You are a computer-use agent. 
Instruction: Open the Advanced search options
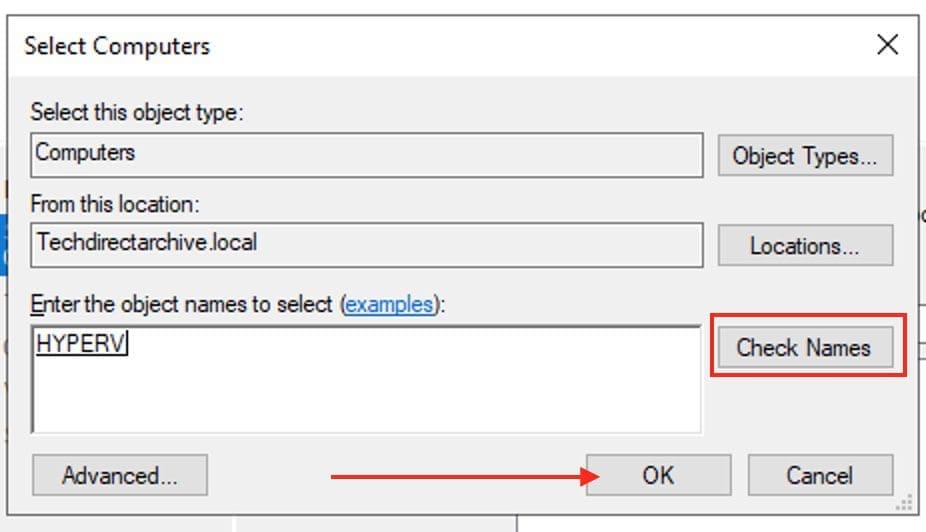click(x=119, y=475)
